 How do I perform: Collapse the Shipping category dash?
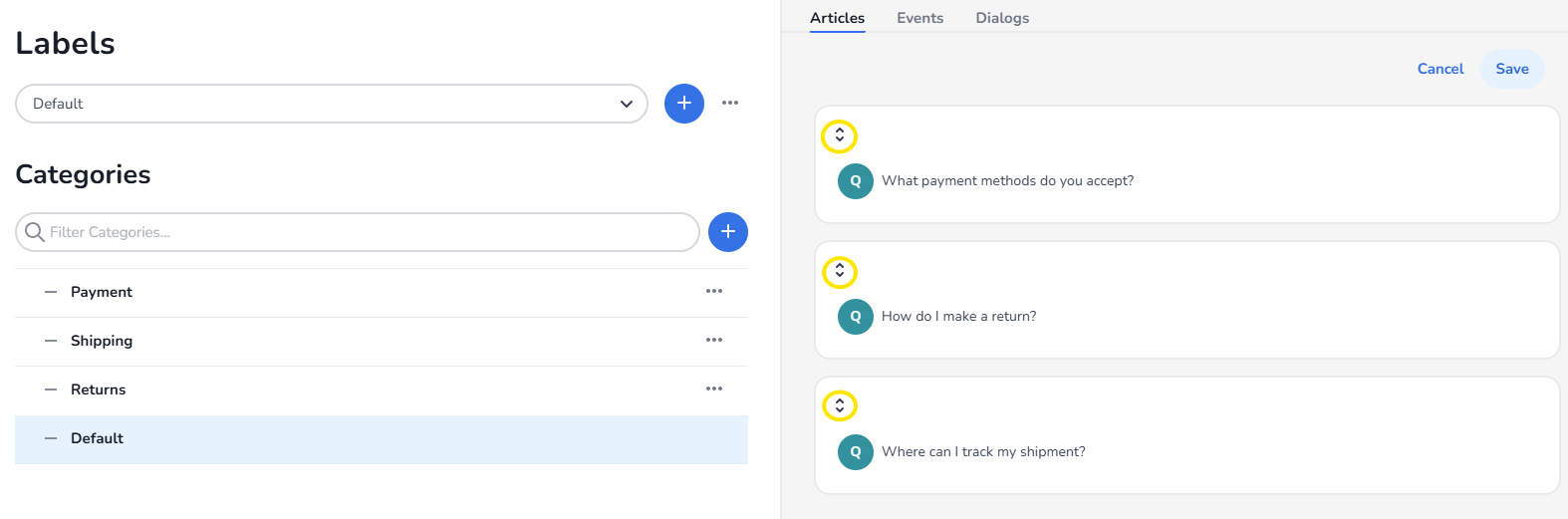pyautogui.click(x=51, y=341)
